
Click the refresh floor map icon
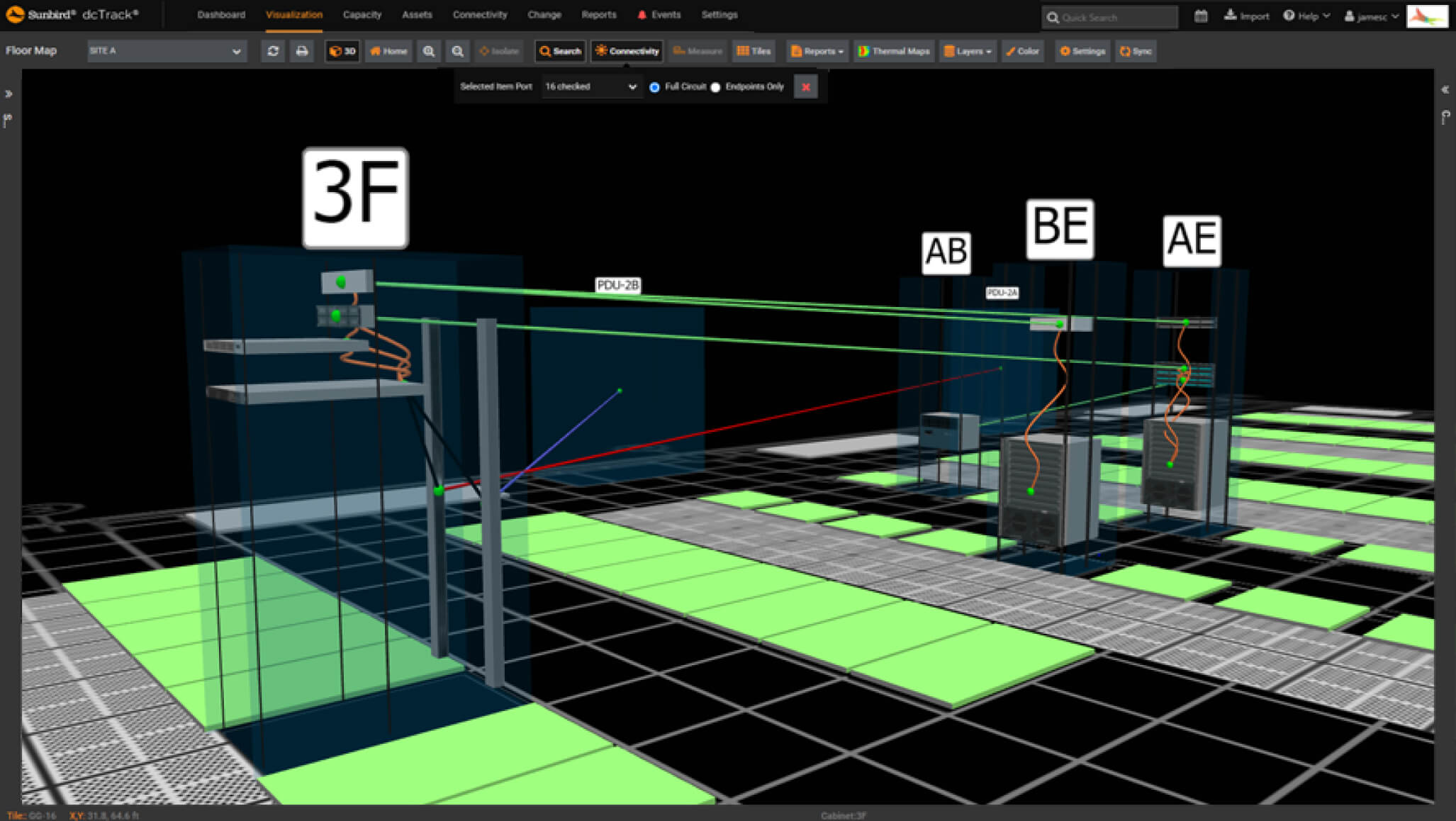pos(273,51)
